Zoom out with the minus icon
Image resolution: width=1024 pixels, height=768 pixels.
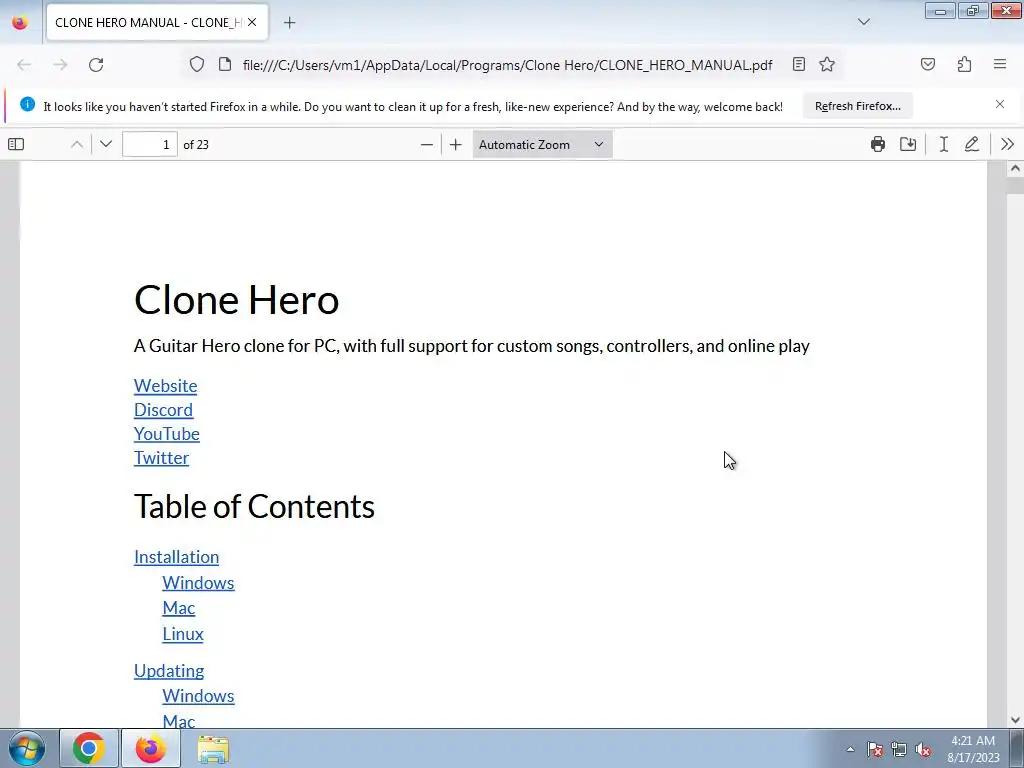point(426,144)
